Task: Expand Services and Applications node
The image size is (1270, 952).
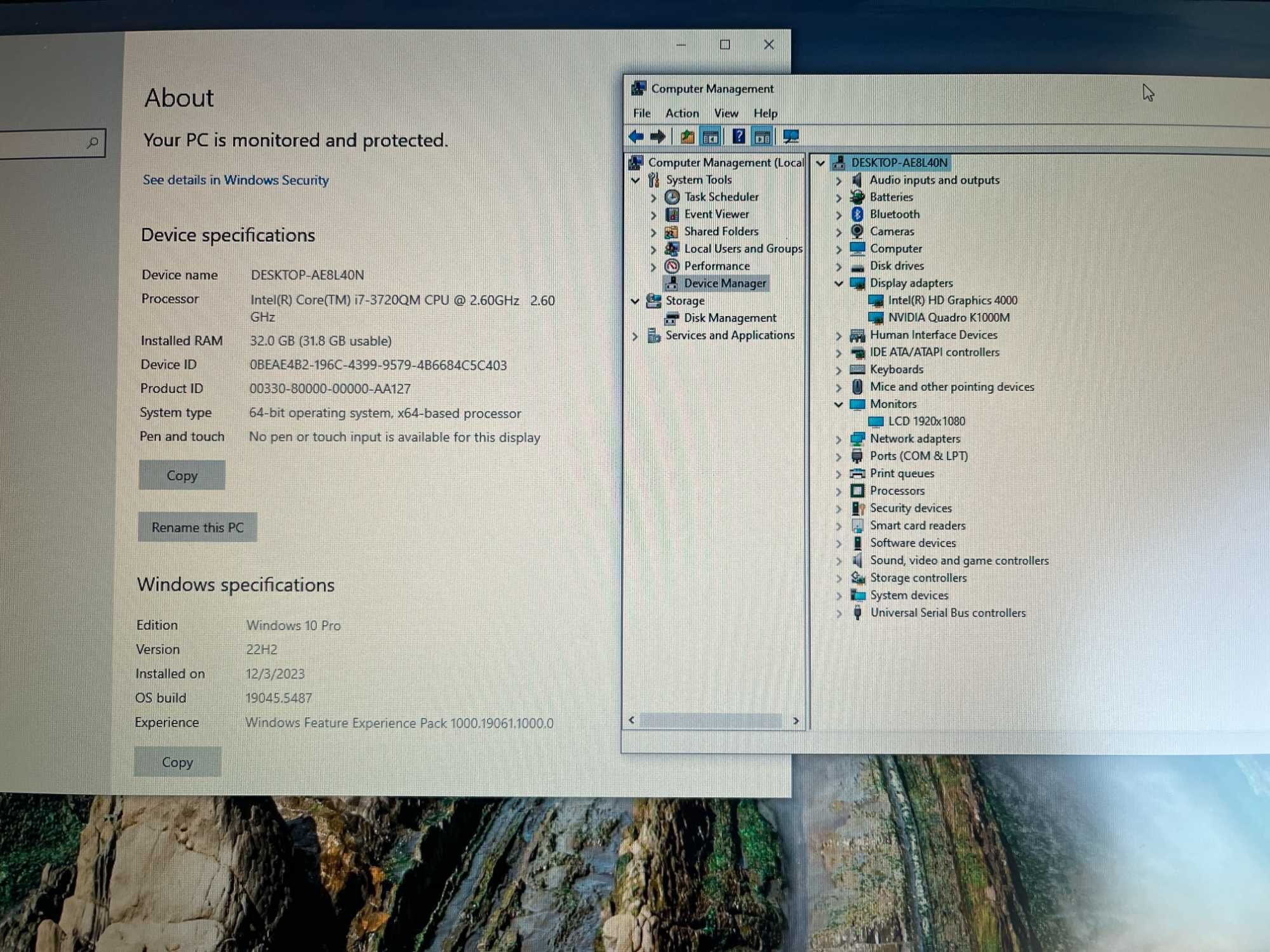Action: [635, 336]
